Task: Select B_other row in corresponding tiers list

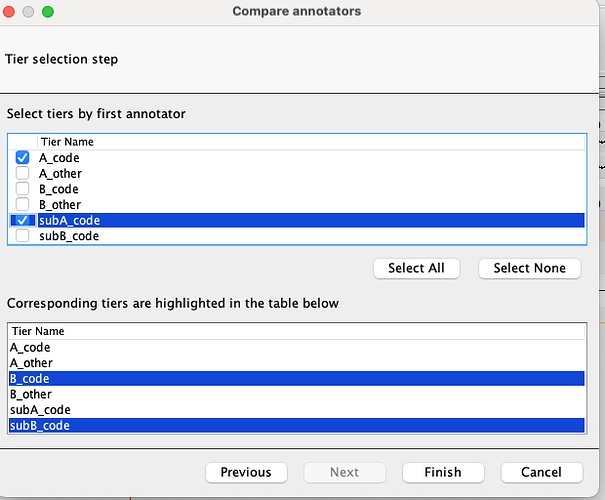Action: pyautogui.click(x=31, y=394)
